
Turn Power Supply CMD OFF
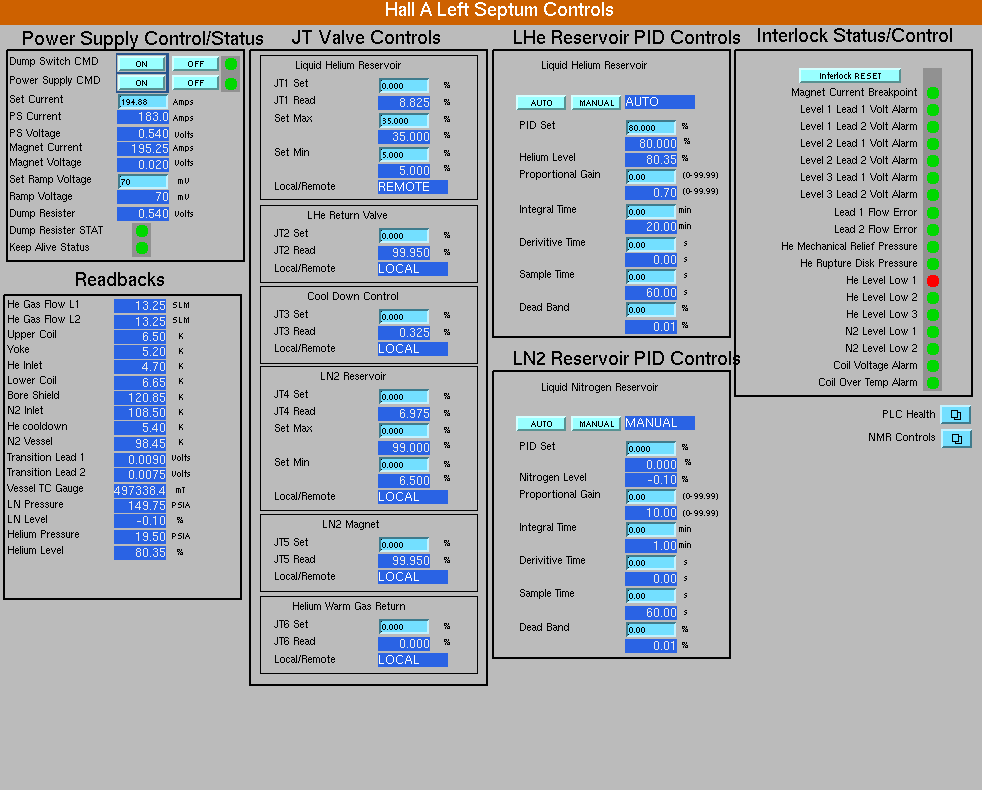click(195, 83)
